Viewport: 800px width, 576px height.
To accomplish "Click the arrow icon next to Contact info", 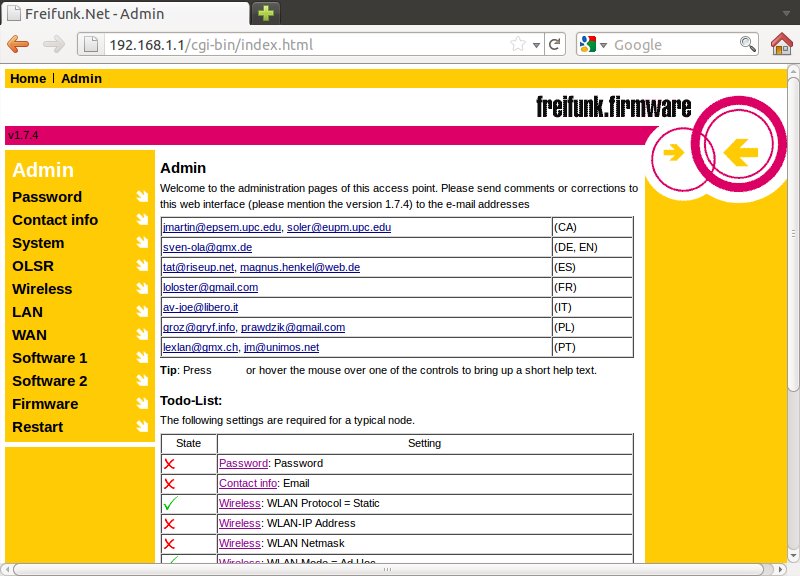I will click(142, 219).
